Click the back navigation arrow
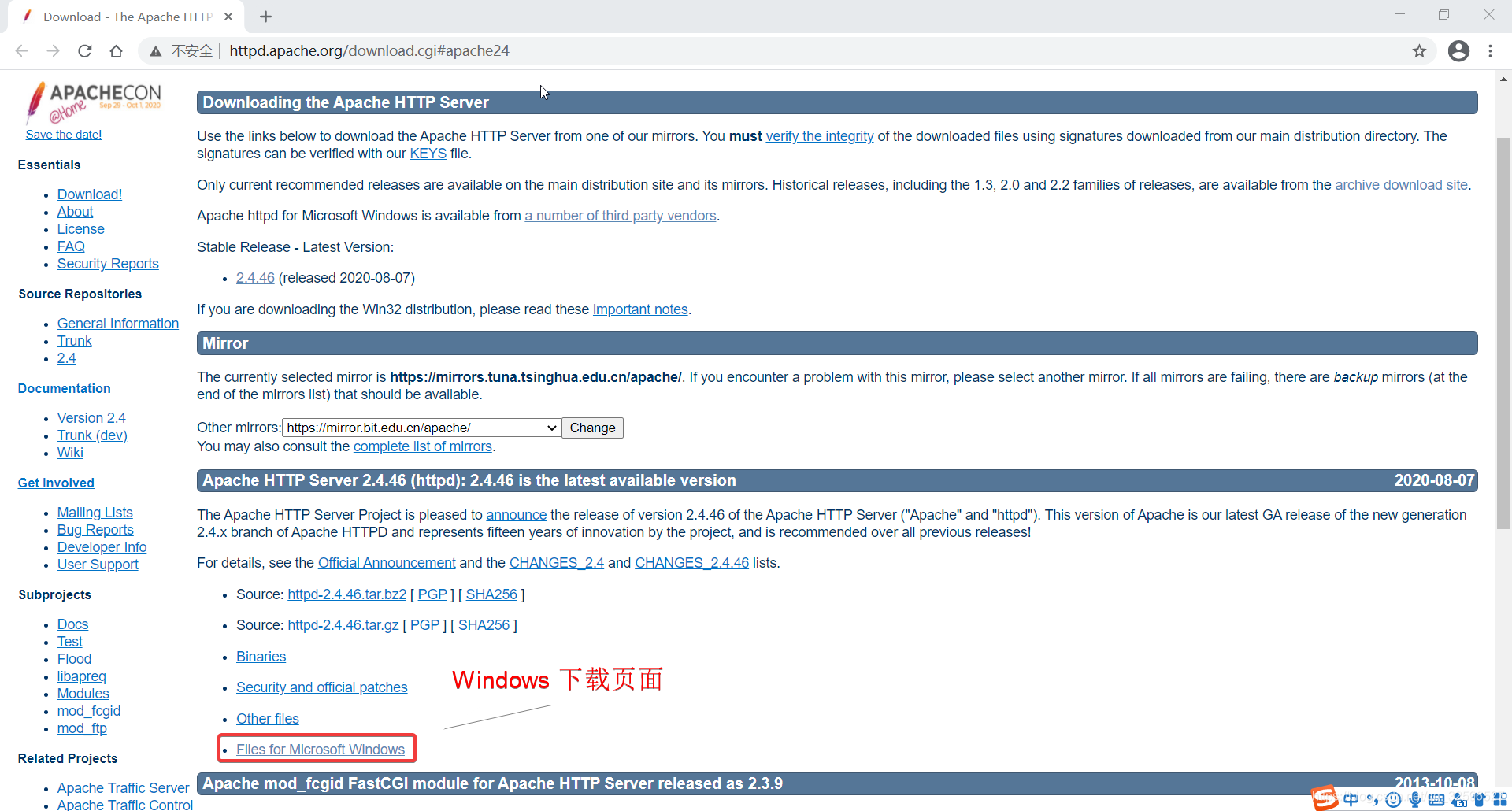The width and height of the screenshot is (1512, 811). 21,50
